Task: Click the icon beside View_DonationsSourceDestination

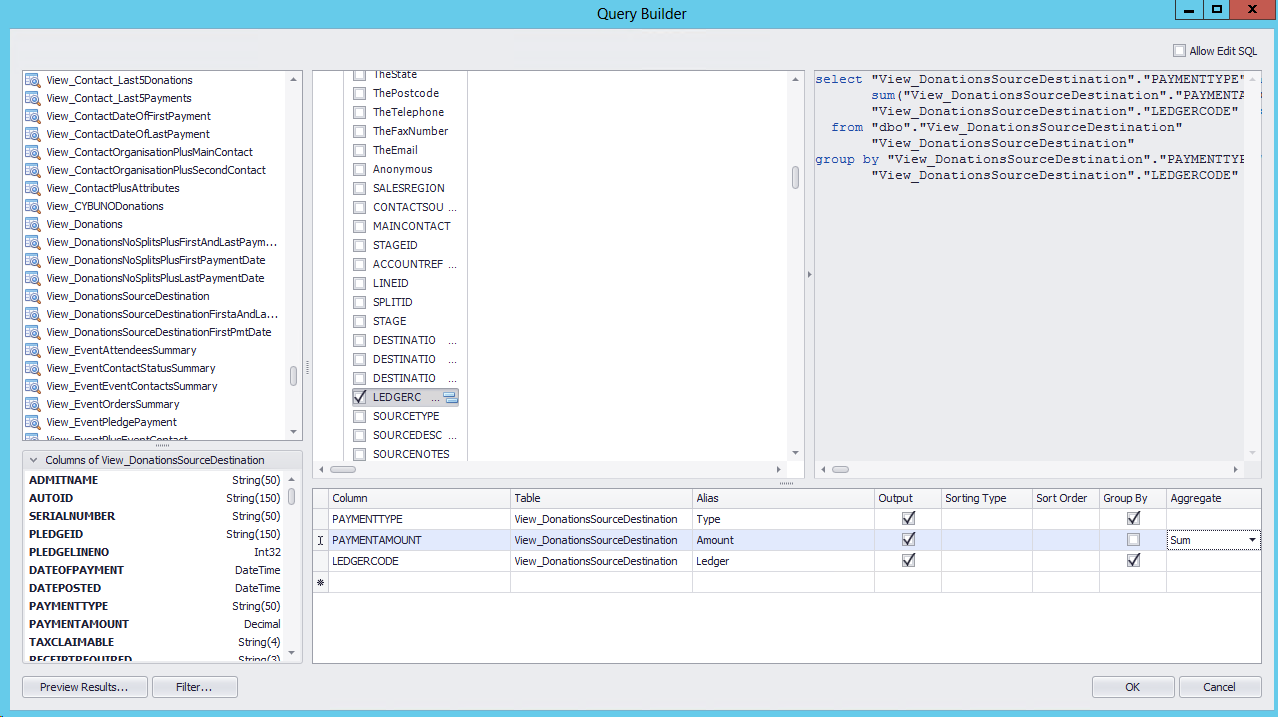Action: (32, 296)
